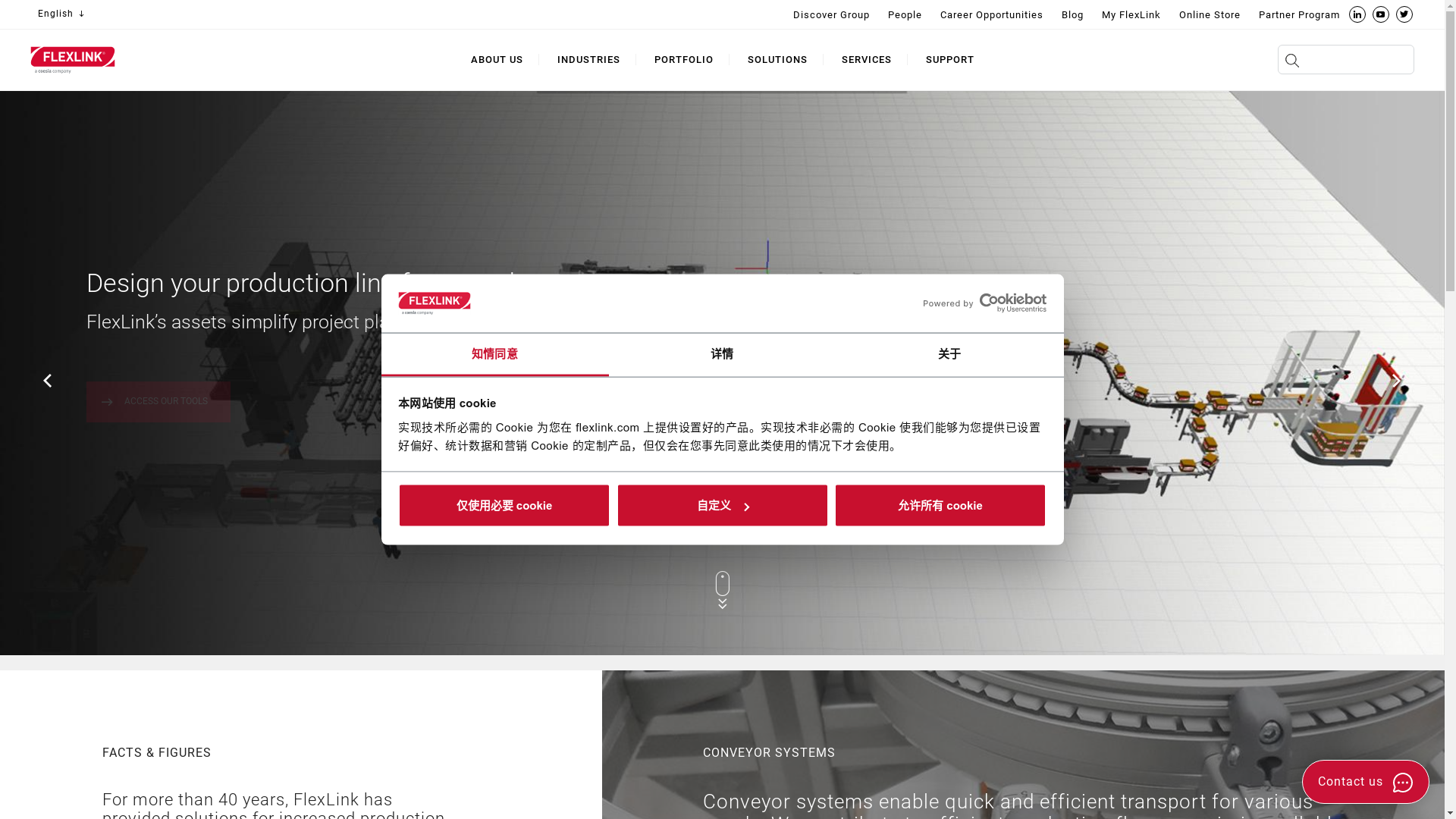1456x819 pixels.
Task: Go to previous slide arrow
Action: coord(47,381)
